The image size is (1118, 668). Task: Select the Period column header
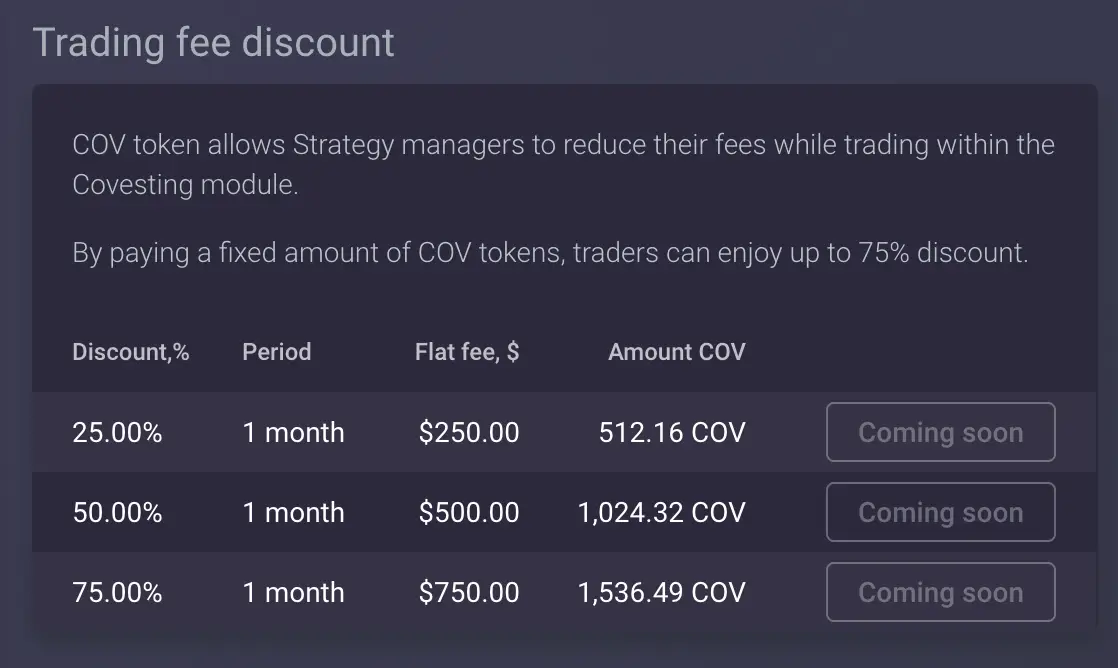(277, 351)
